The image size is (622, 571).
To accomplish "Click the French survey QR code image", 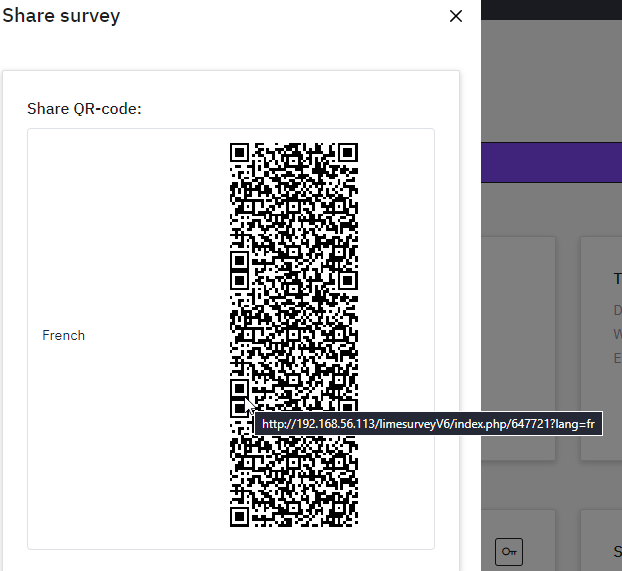I will tap(294, 335).
